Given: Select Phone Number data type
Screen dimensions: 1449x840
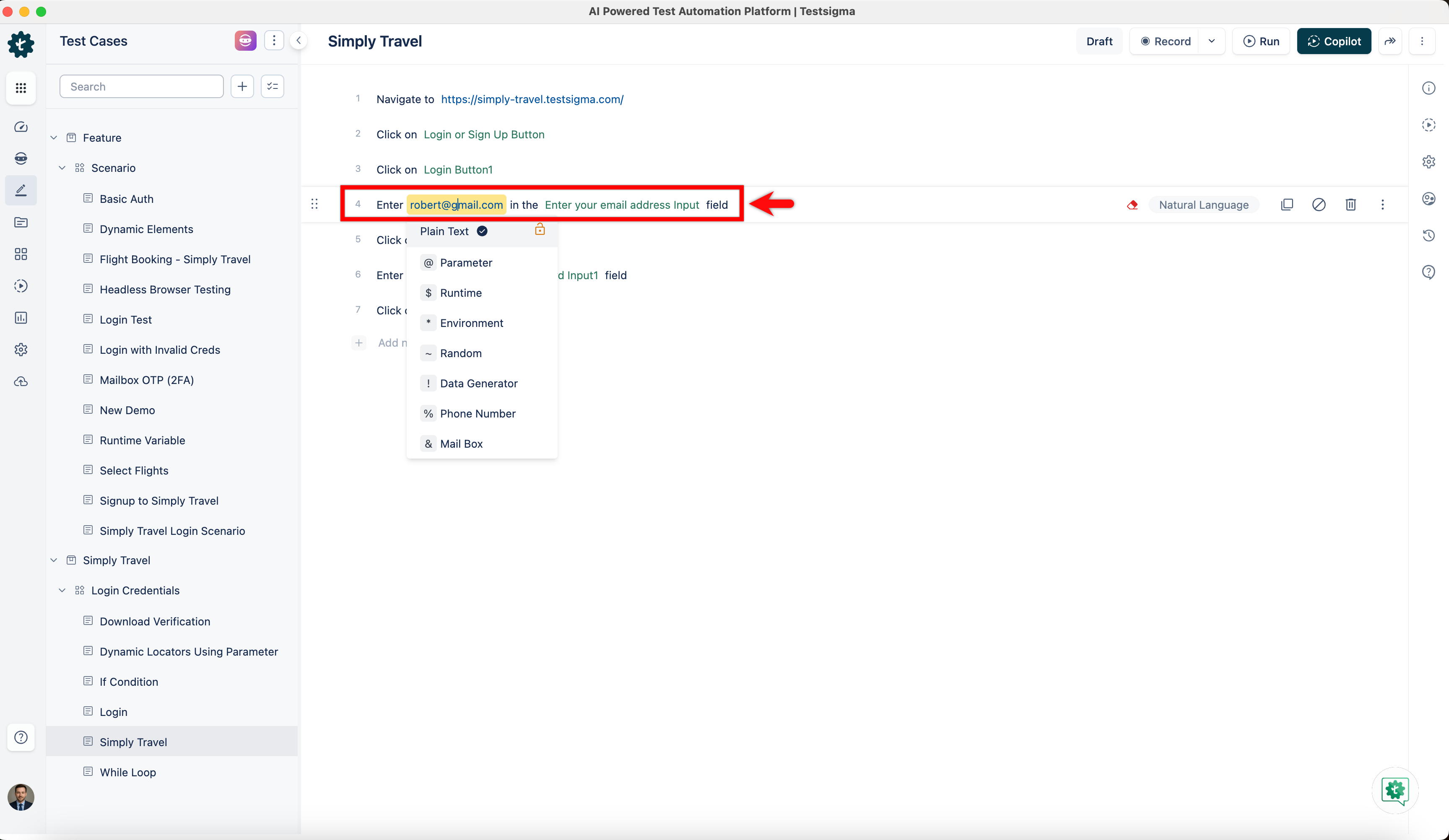Looking at the screenshot, I should pos(482,414).
